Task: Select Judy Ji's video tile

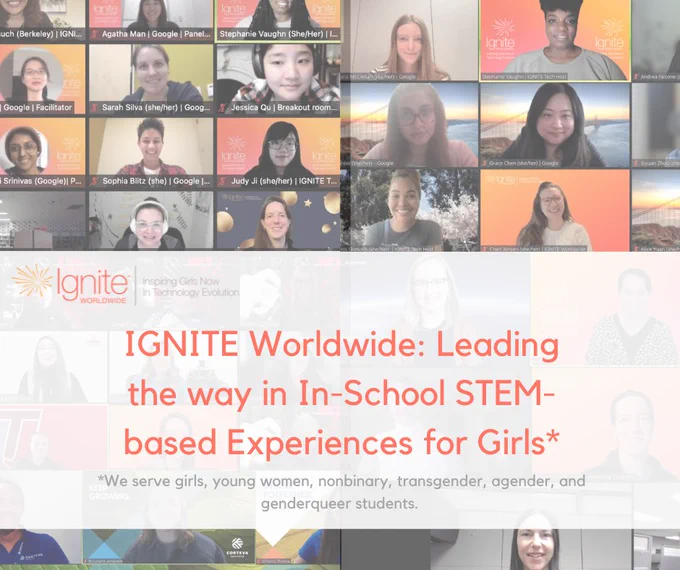Action: [x=278, y=153]
